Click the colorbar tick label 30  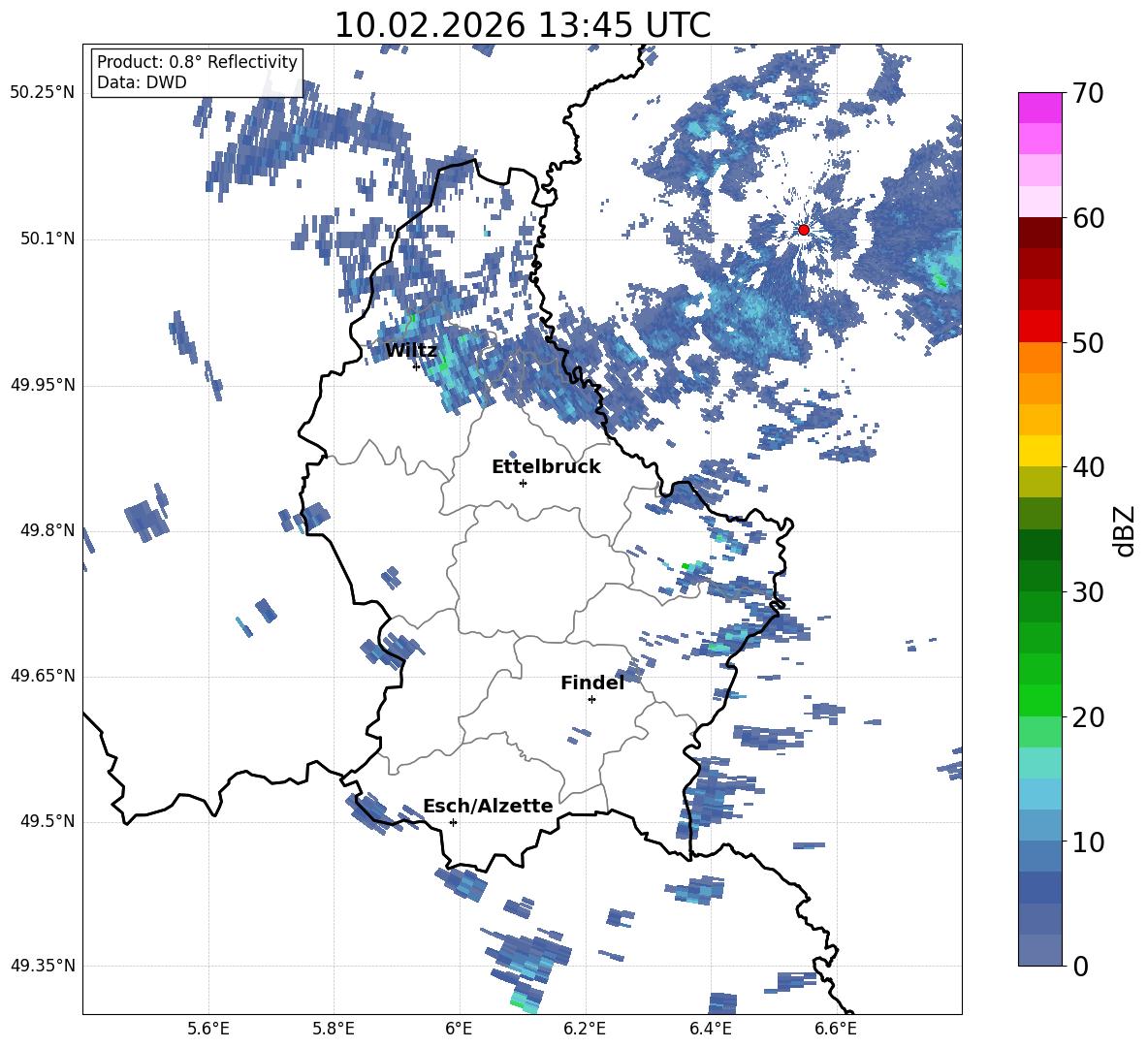click(1087, 592)
